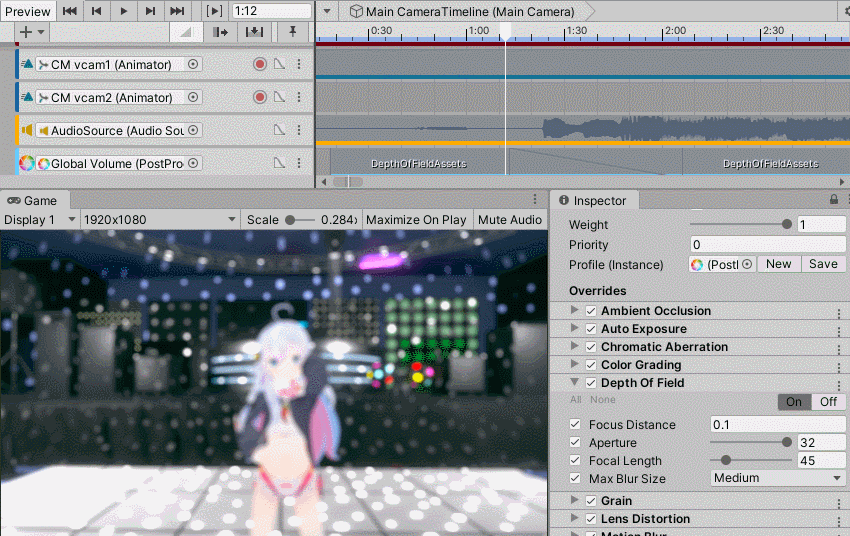
Task: Click the Save profile button
Action: [823, 264]
